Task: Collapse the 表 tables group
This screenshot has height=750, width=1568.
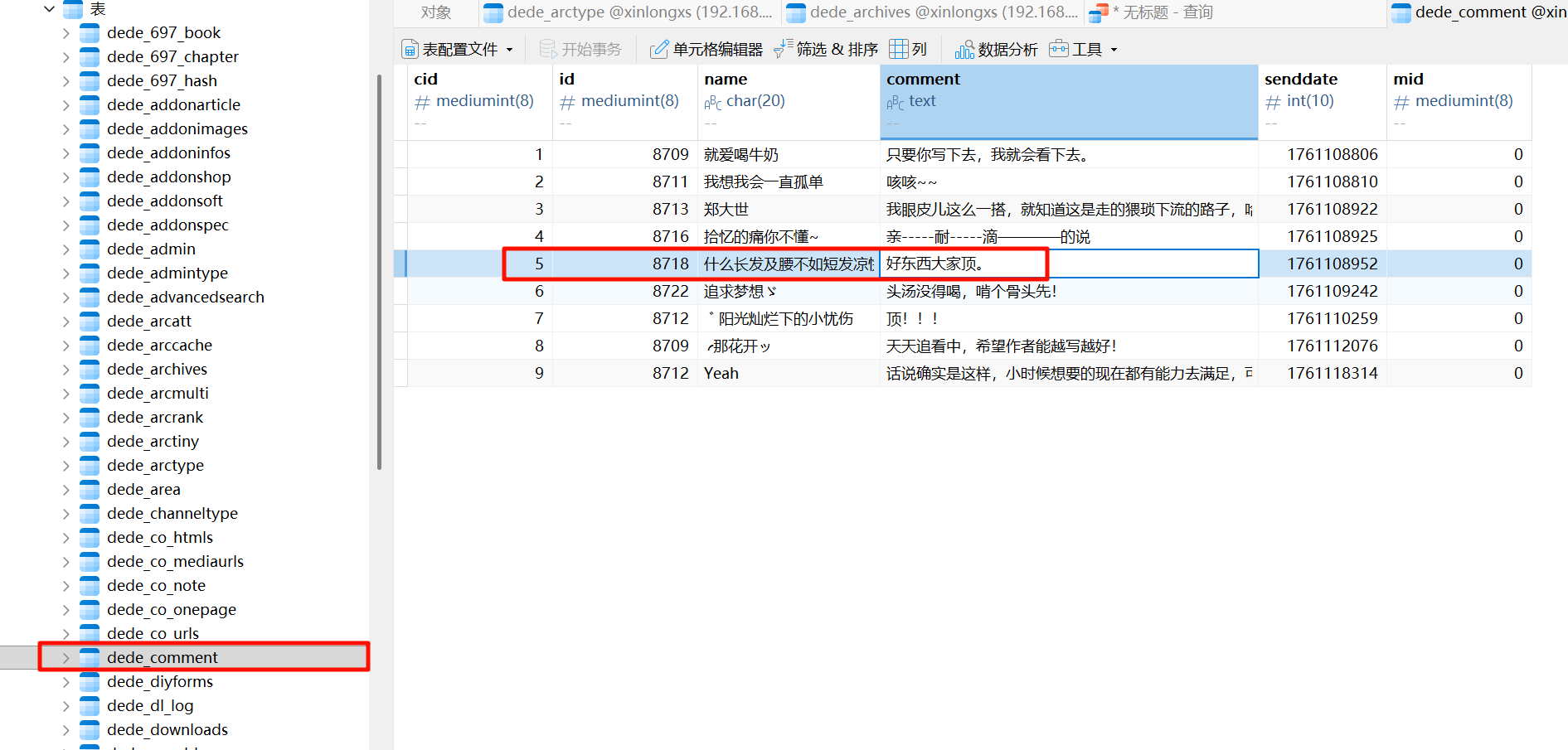Action: 49,9
